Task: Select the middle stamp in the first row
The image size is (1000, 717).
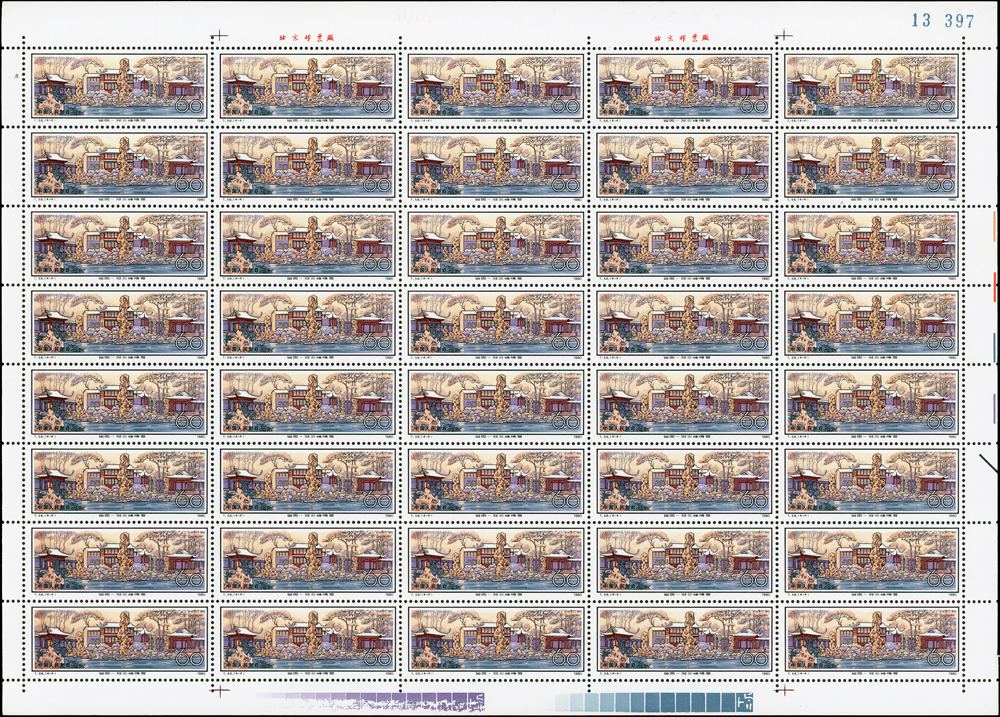Action: [x=496, y=88]
